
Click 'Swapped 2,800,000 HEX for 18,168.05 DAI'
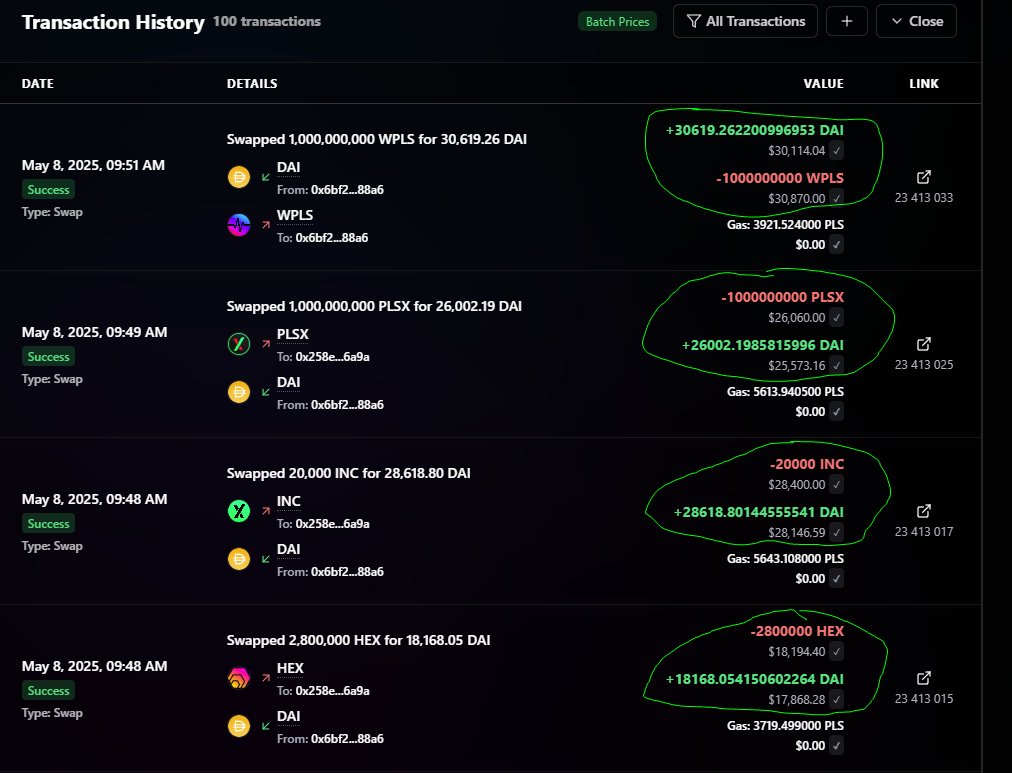358,641
